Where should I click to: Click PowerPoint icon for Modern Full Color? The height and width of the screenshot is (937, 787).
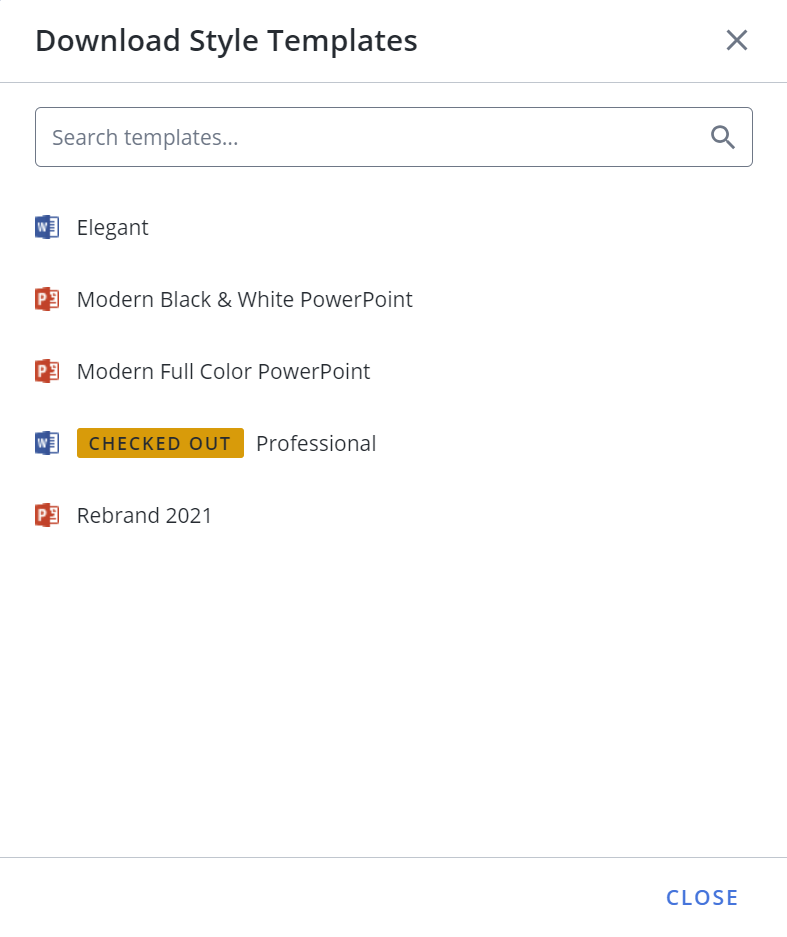click(47, 371)
